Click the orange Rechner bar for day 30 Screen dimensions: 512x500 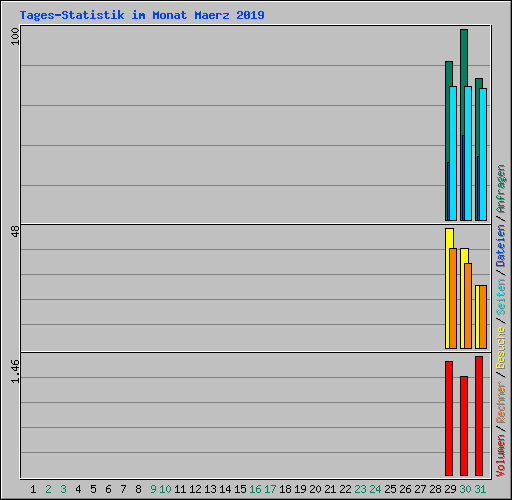click(x=468, y=306)
